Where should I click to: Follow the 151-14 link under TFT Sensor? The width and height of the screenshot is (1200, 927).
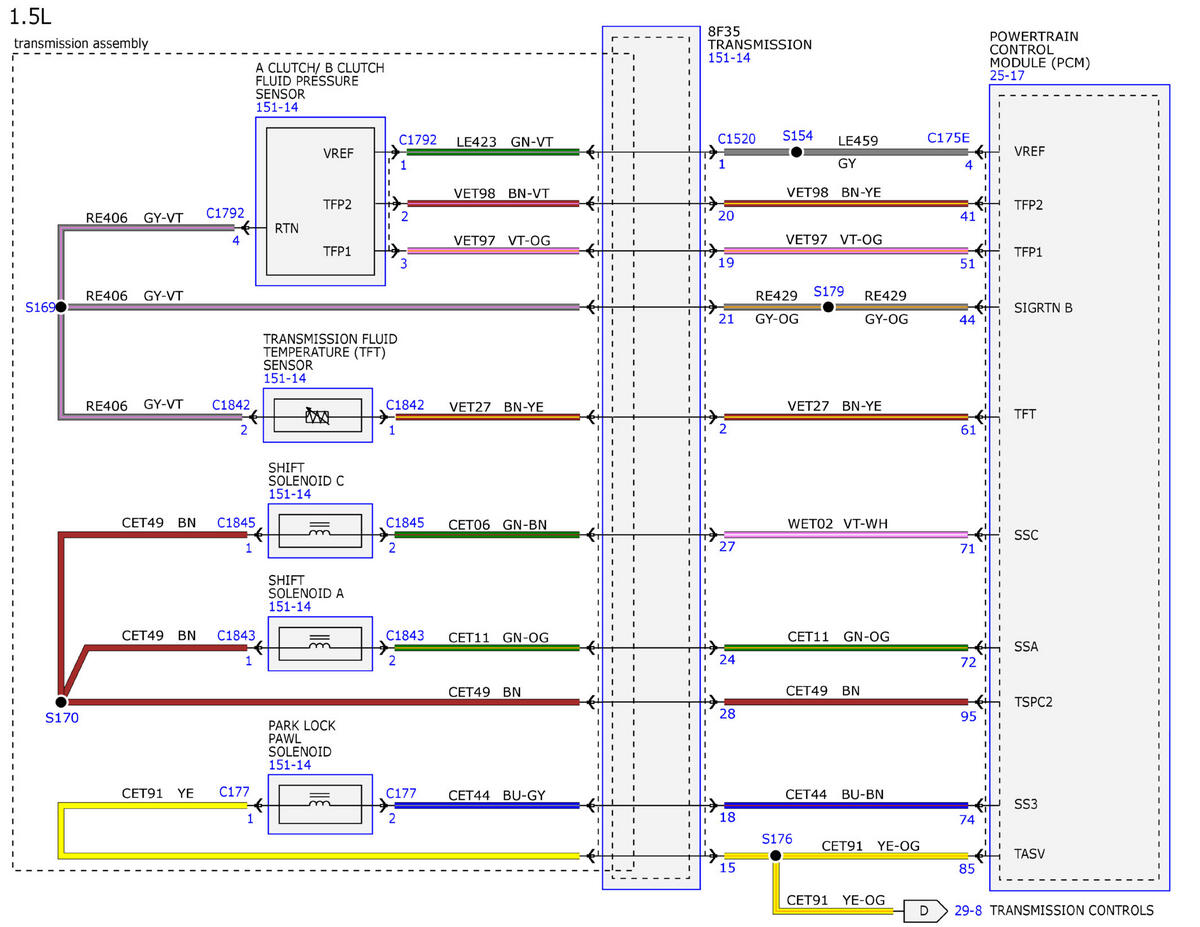(x=285, y=379)
